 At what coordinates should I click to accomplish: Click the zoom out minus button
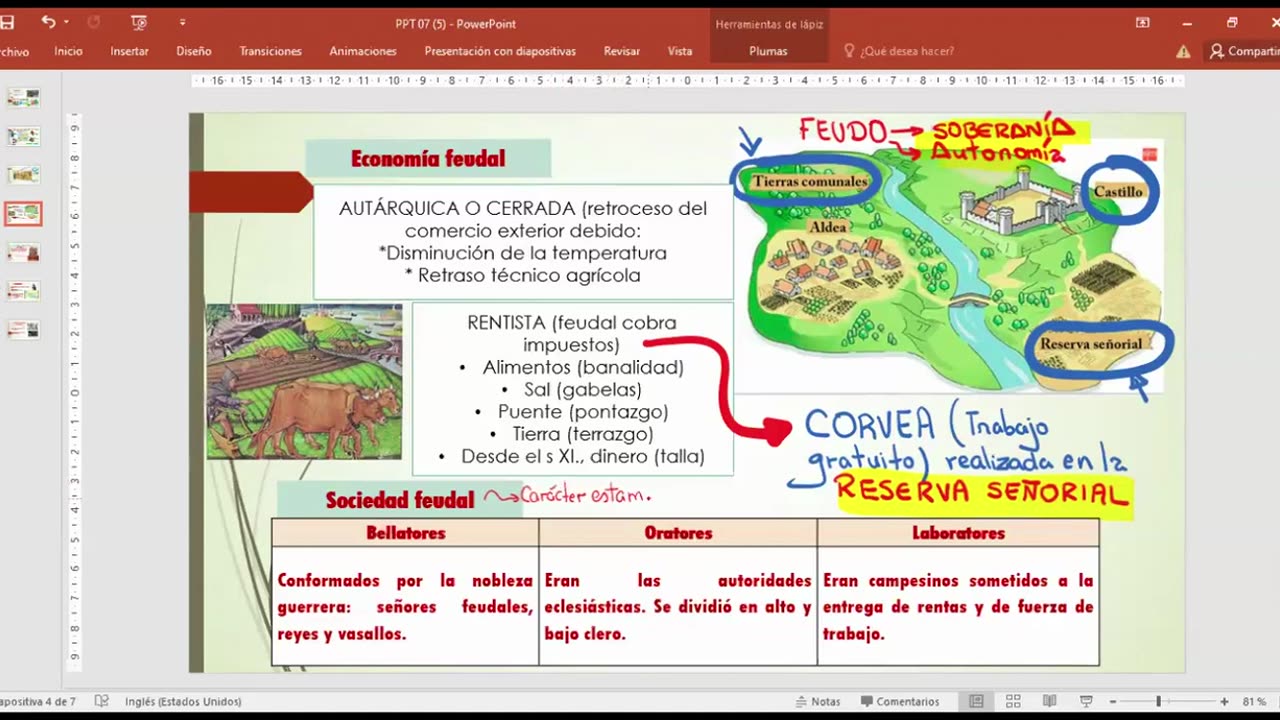pos(1113,702)
